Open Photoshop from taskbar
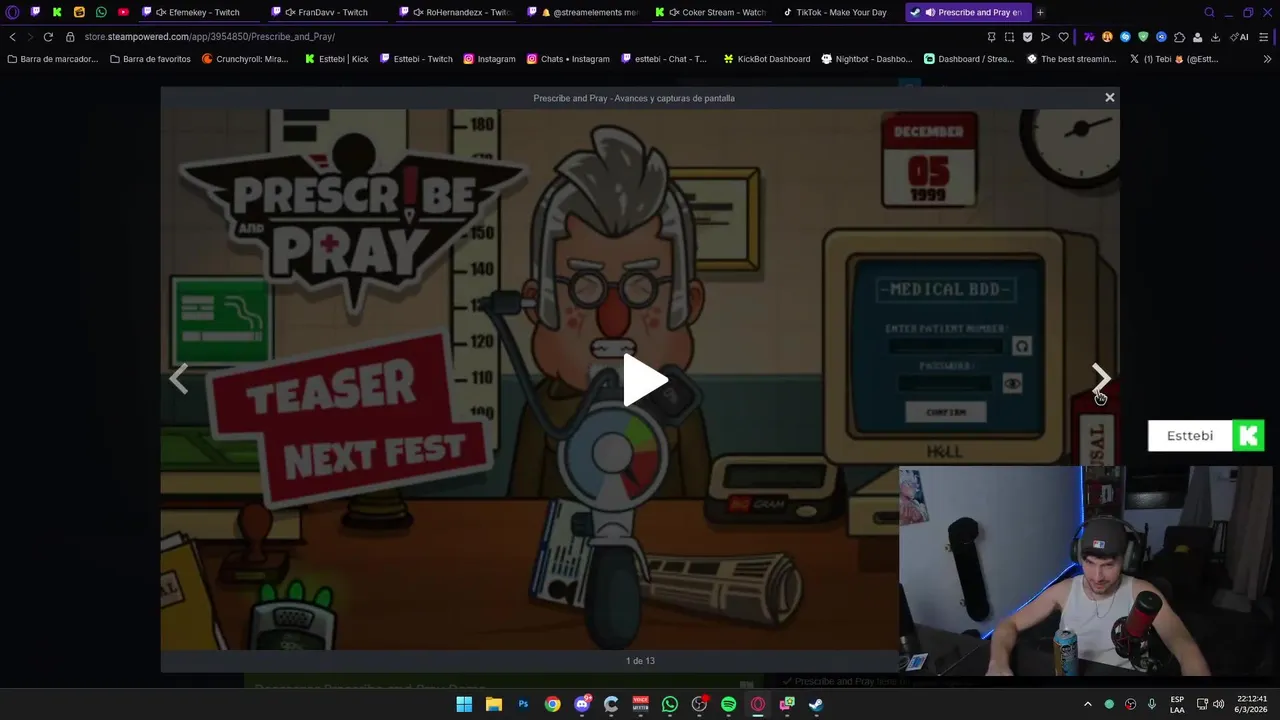 point(523,704)
